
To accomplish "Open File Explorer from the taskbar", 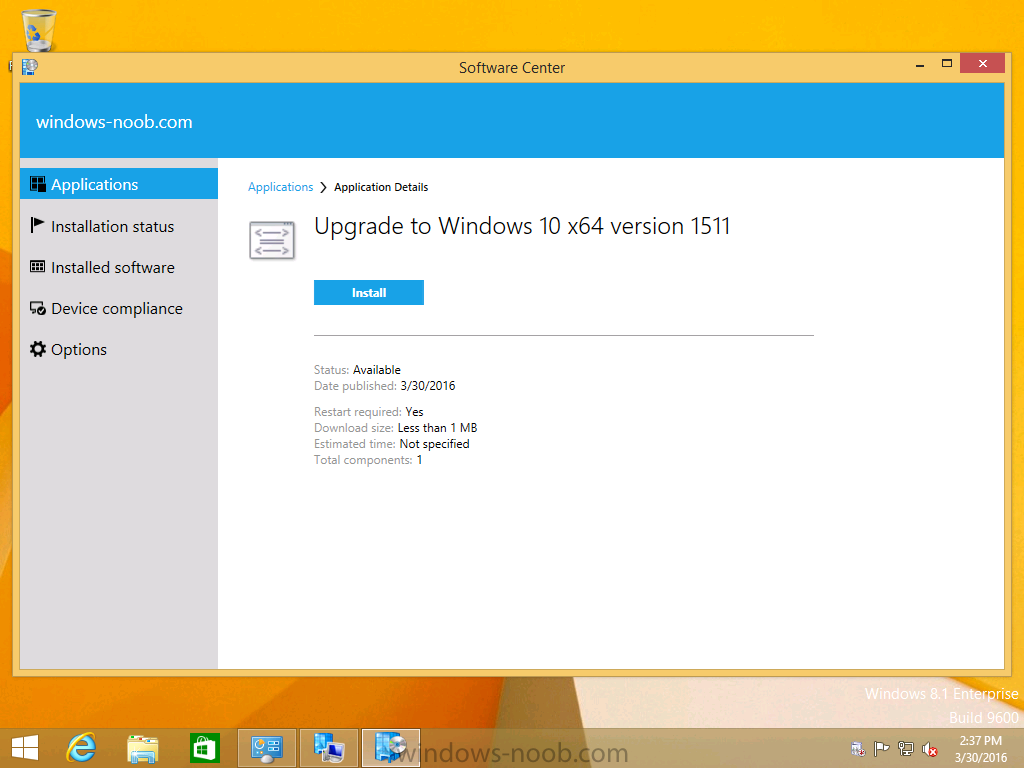I will [143, 748].
